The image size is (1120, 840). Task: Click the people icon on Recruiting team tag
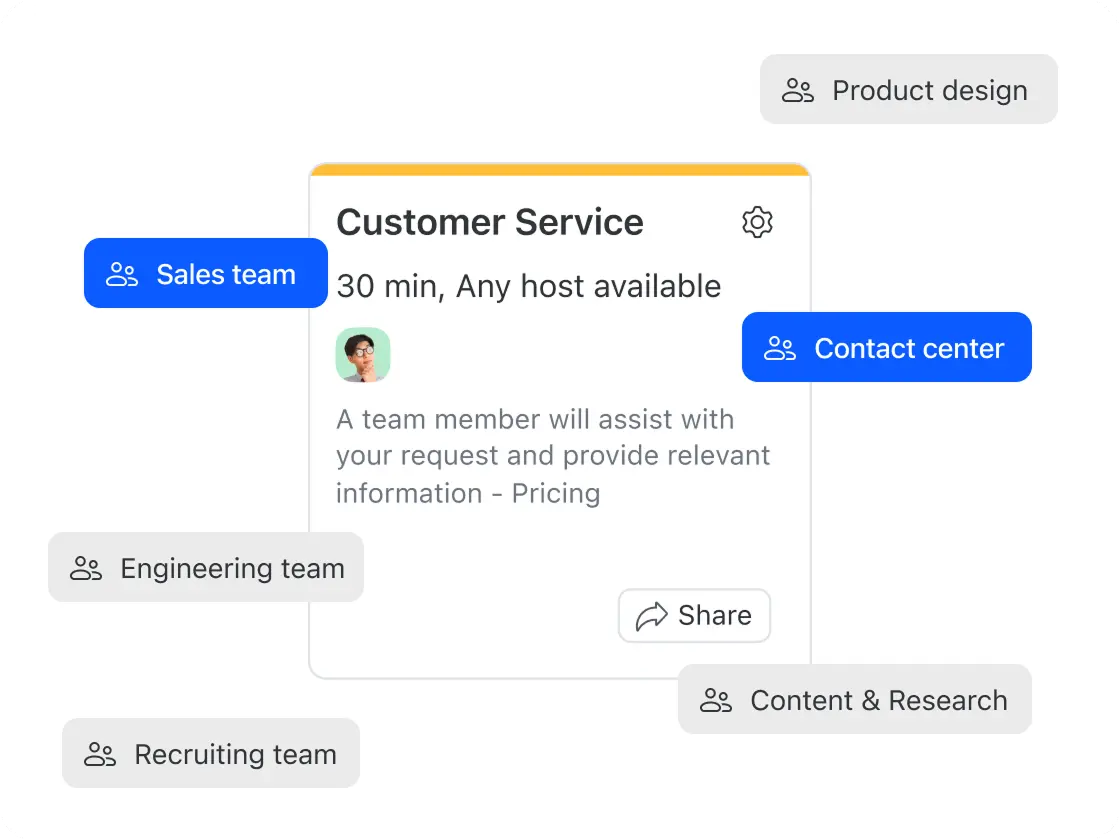pos(99,754)
